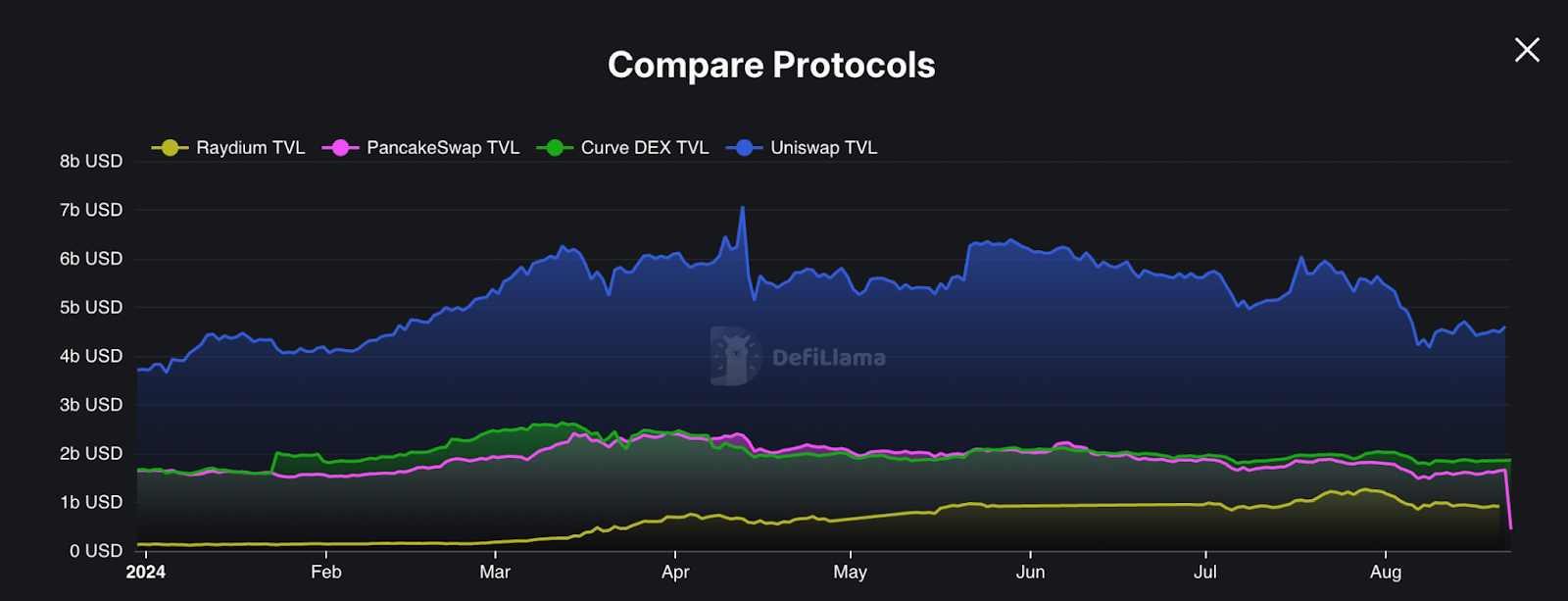Toggle Uniswap TVL visibility in the legend
This screenshot has height=601, width=1568.
[823, 147]
